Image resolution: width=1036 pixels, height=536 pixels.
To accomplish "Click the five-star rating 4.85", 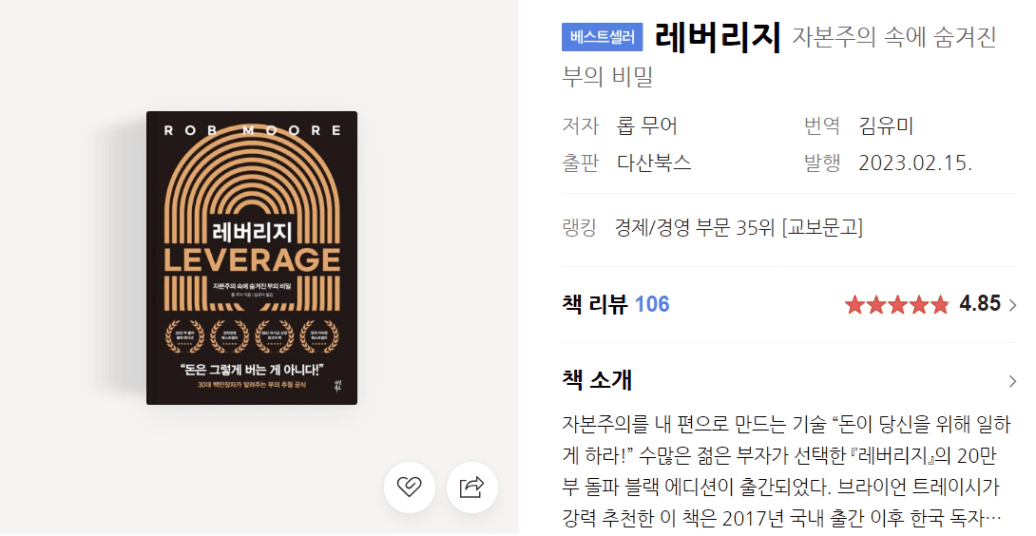I will (x=922, y=304).
